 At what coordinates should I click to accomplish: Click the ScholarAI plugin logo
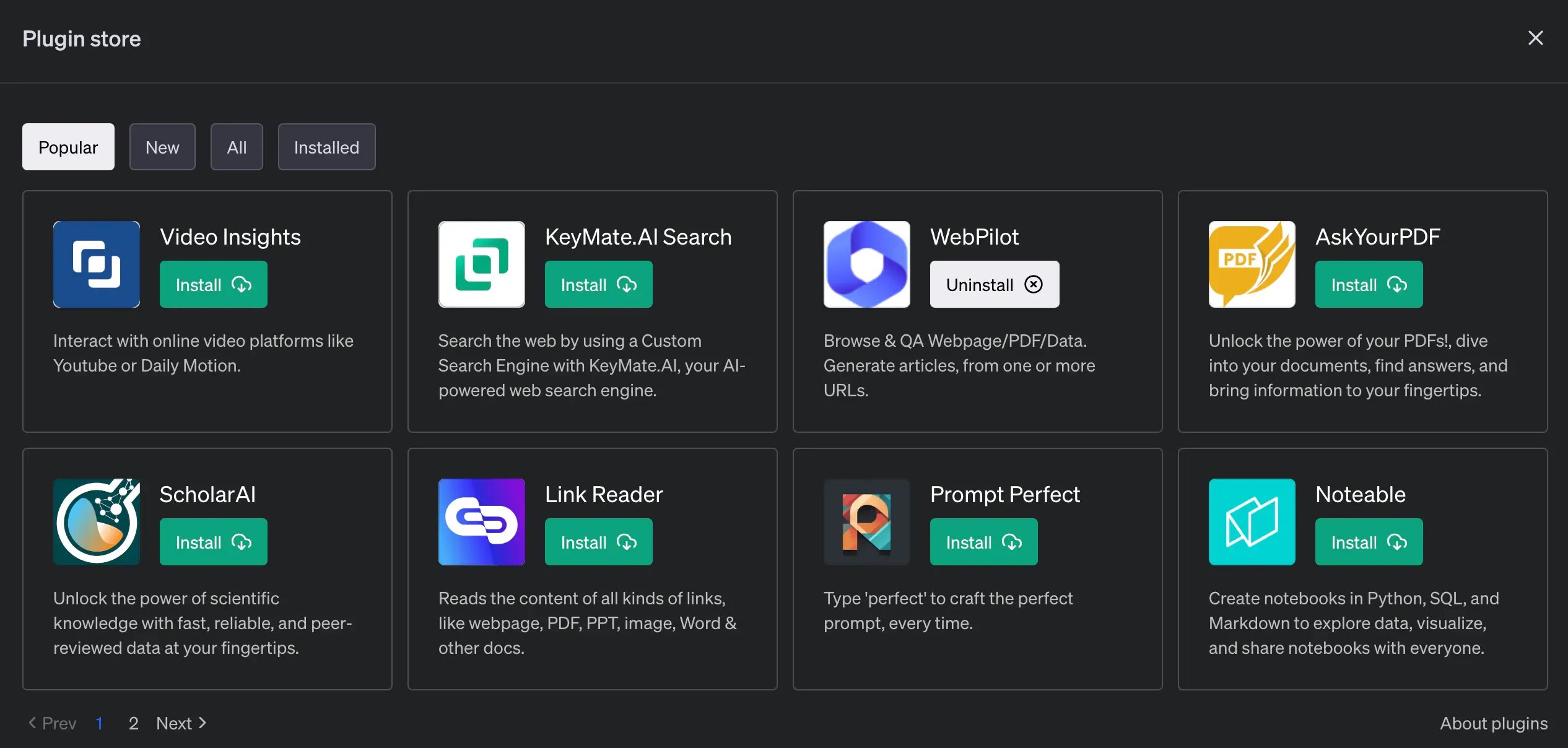coord(97,522)
